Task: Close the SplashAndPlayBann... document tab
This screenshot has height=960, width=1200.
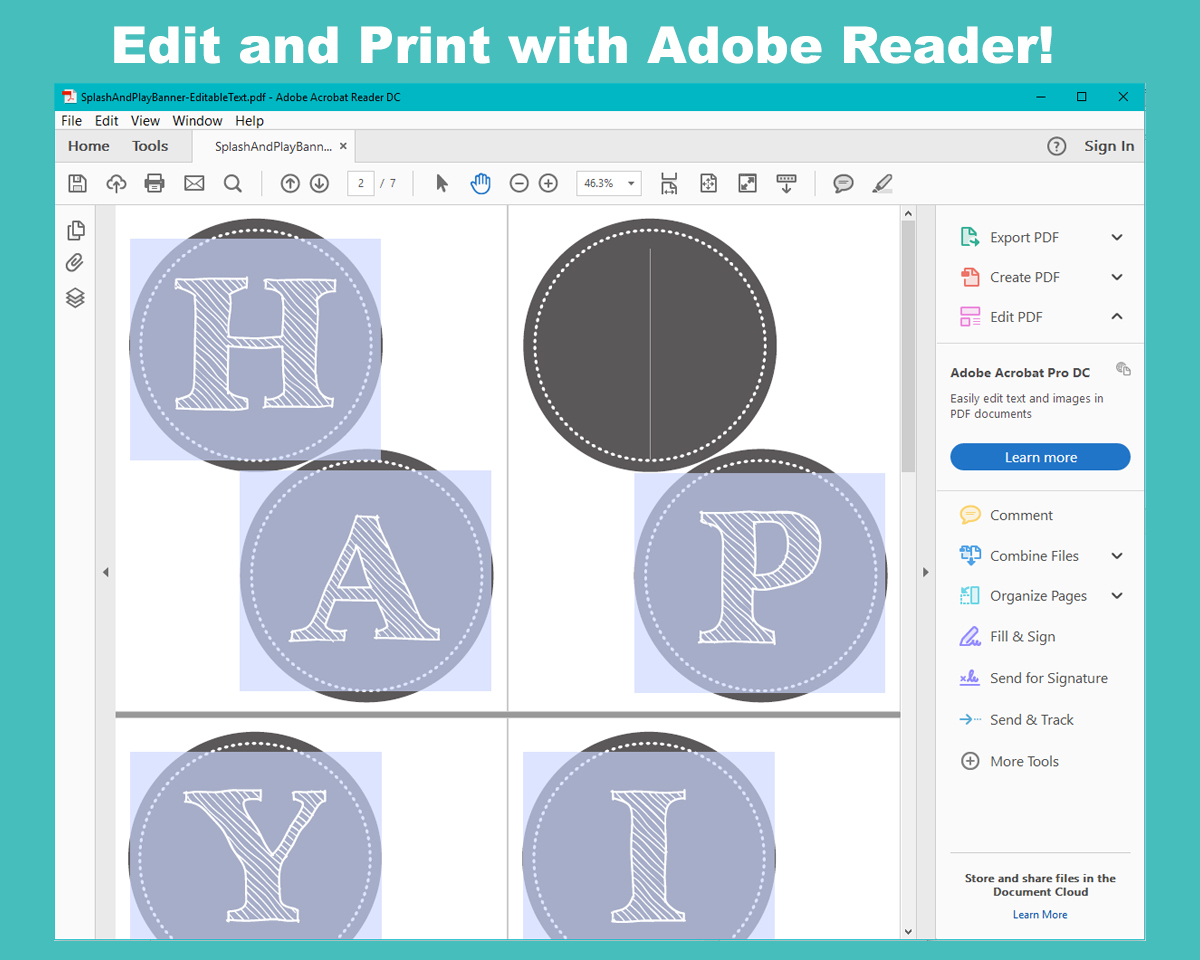Action: tap(343, 146)
